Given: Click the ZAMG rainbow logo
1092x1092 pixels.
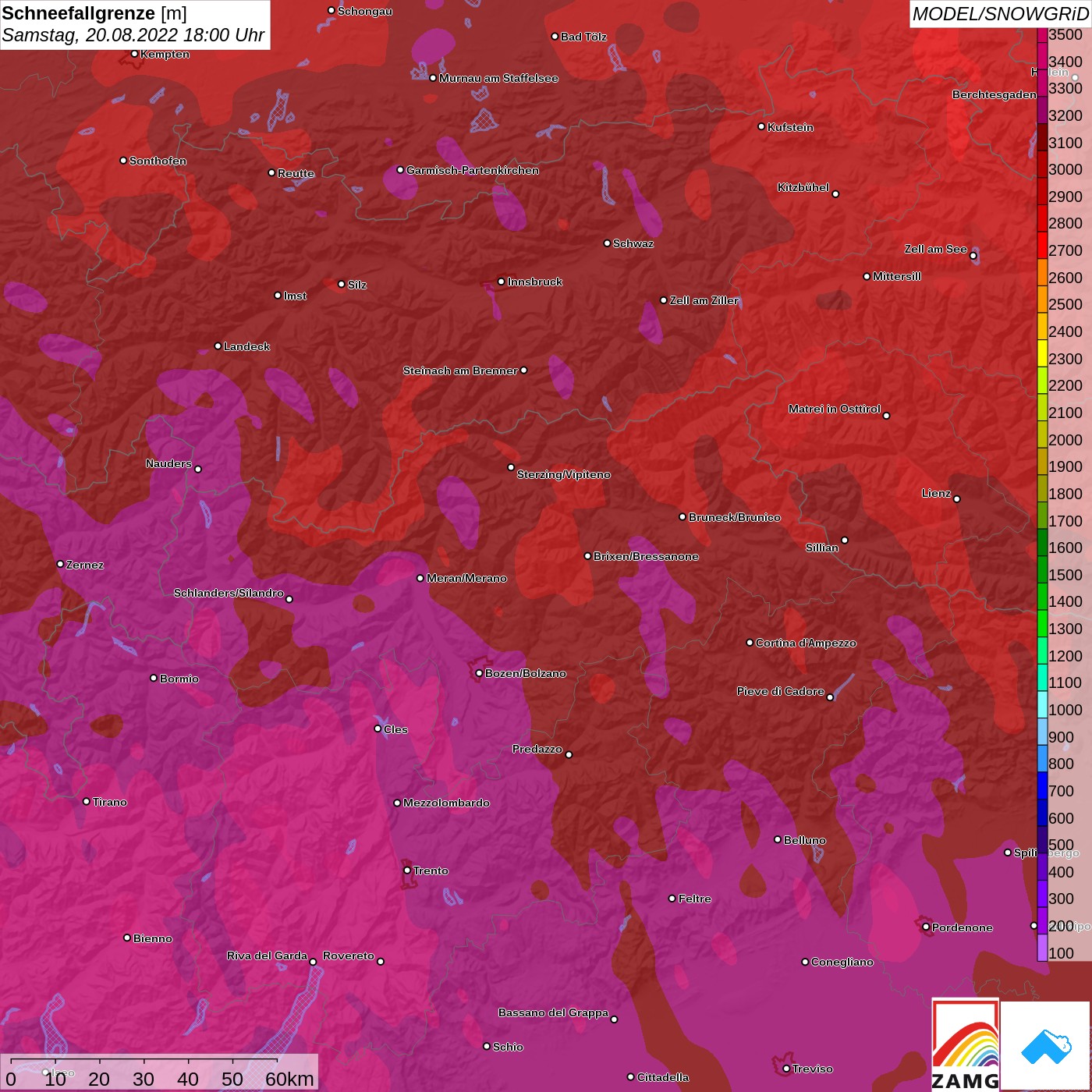Looking at the screenshot, I should tap(965, 1045).
